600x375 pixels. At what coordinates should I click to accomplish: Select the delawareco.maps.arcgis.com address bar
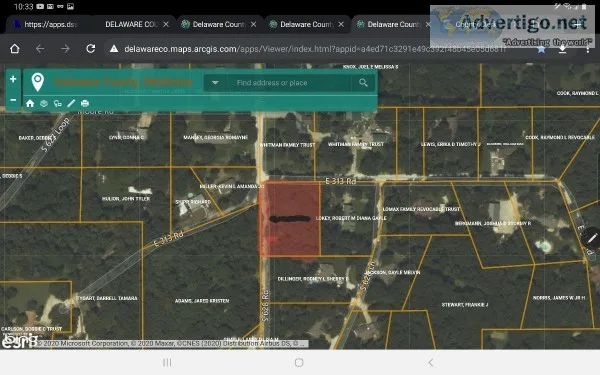coord(314,49)
